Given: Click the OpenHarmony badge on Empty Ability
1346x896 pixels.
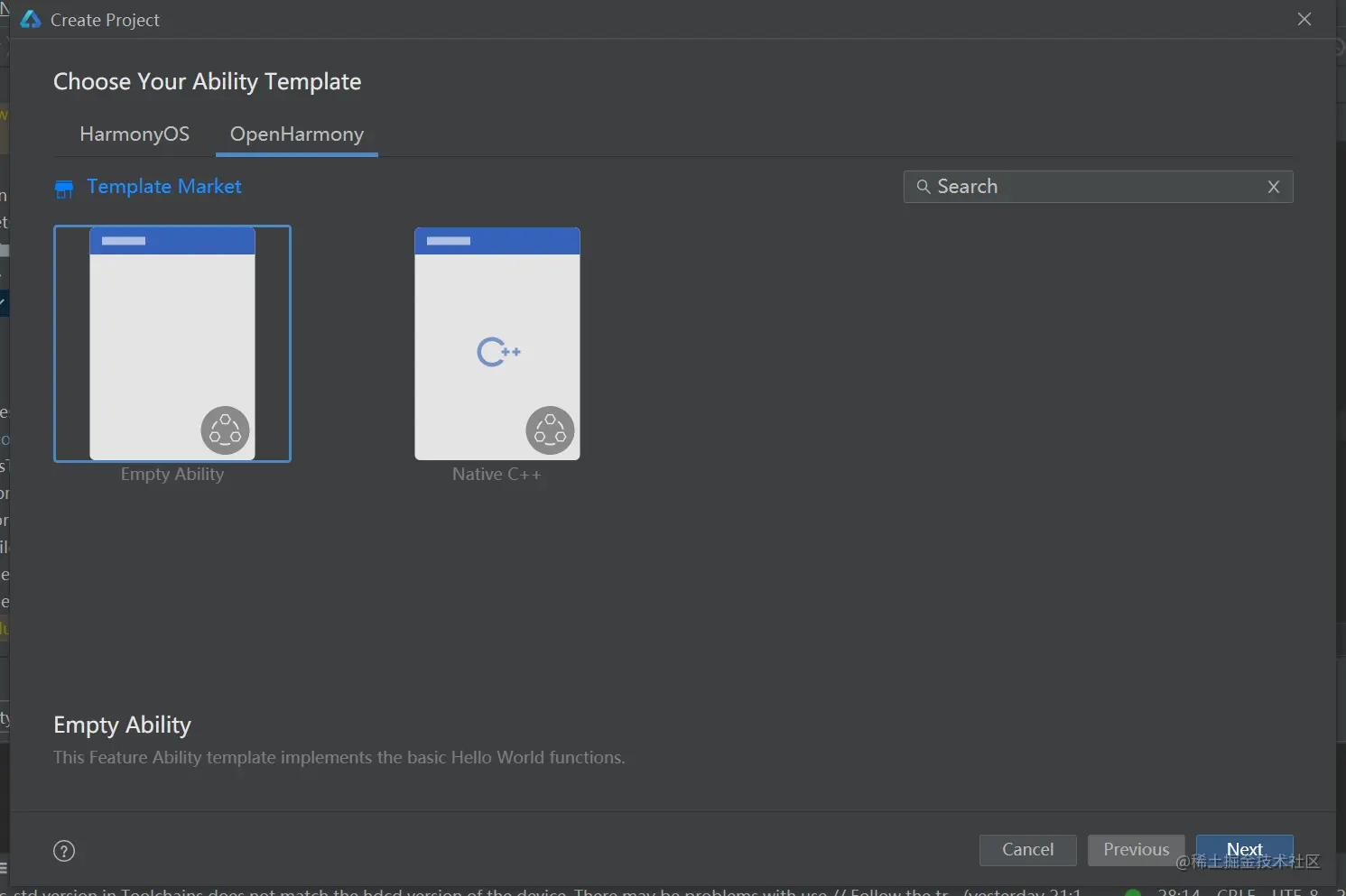Looking at the screenshot, I should [226, 430].
